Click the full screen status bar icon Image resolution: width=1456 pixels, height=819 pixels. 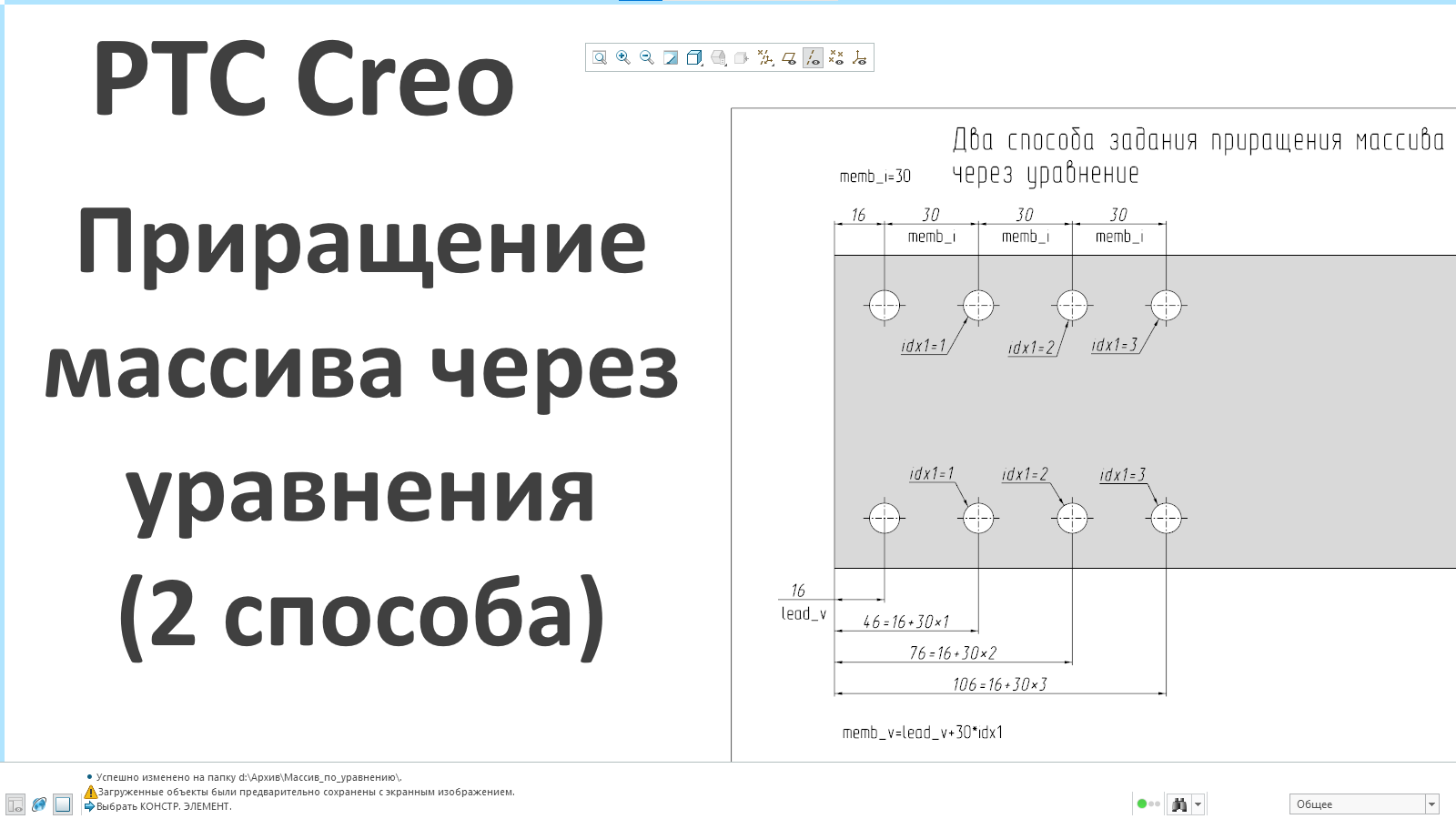point(63,804)
